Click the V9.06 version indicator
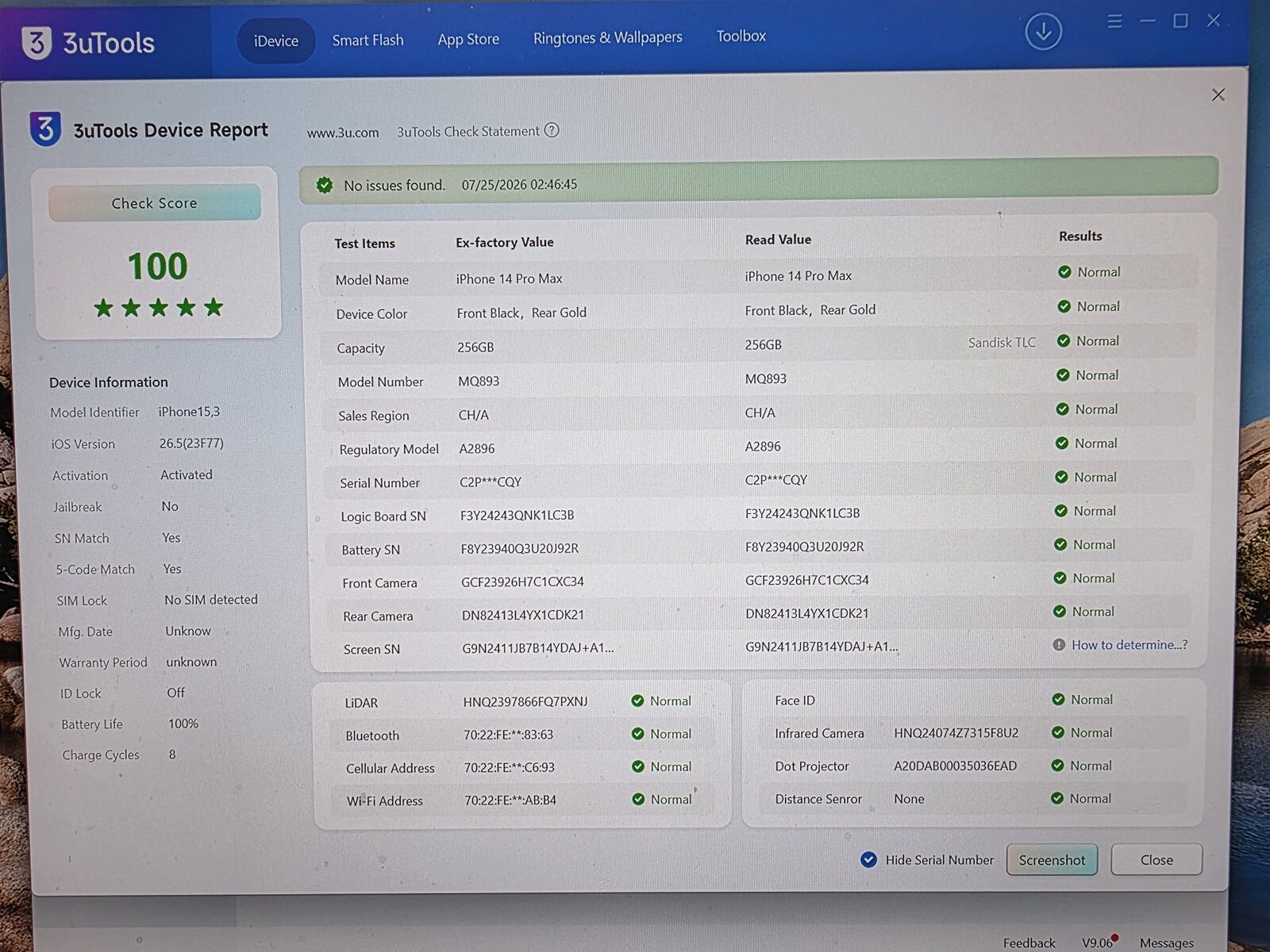 [x=1097, y=942]
